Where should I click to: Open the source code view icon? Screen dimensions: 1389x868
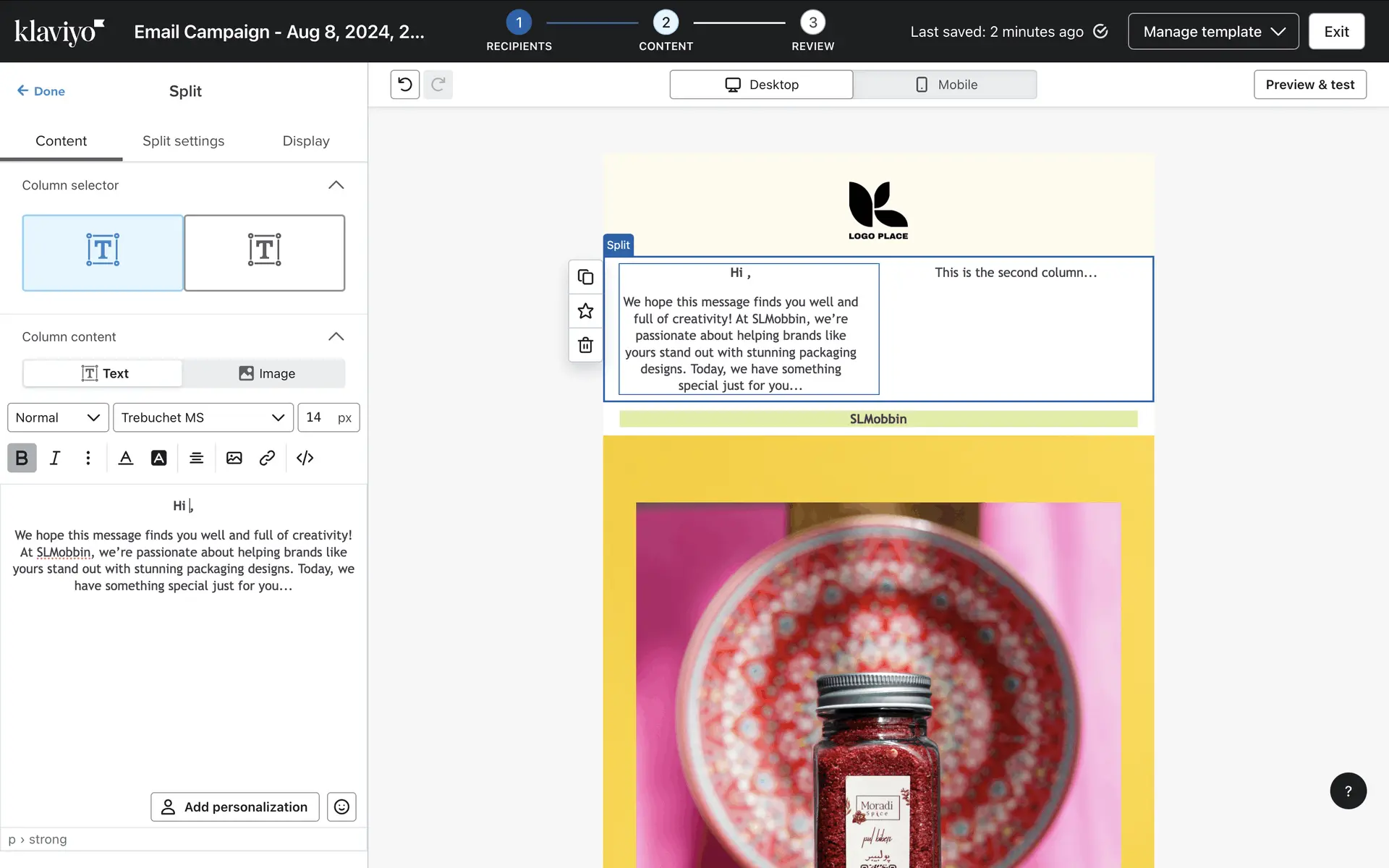[x=305, y=458]
